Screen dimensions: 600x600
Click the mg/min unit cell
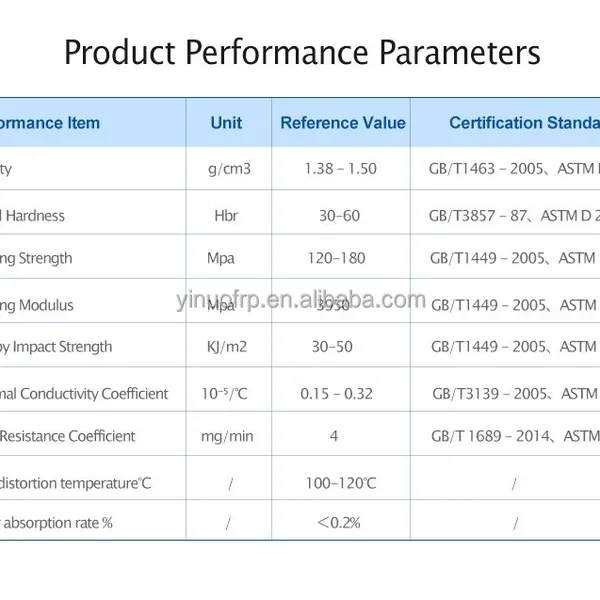click(x=227, y=436)
